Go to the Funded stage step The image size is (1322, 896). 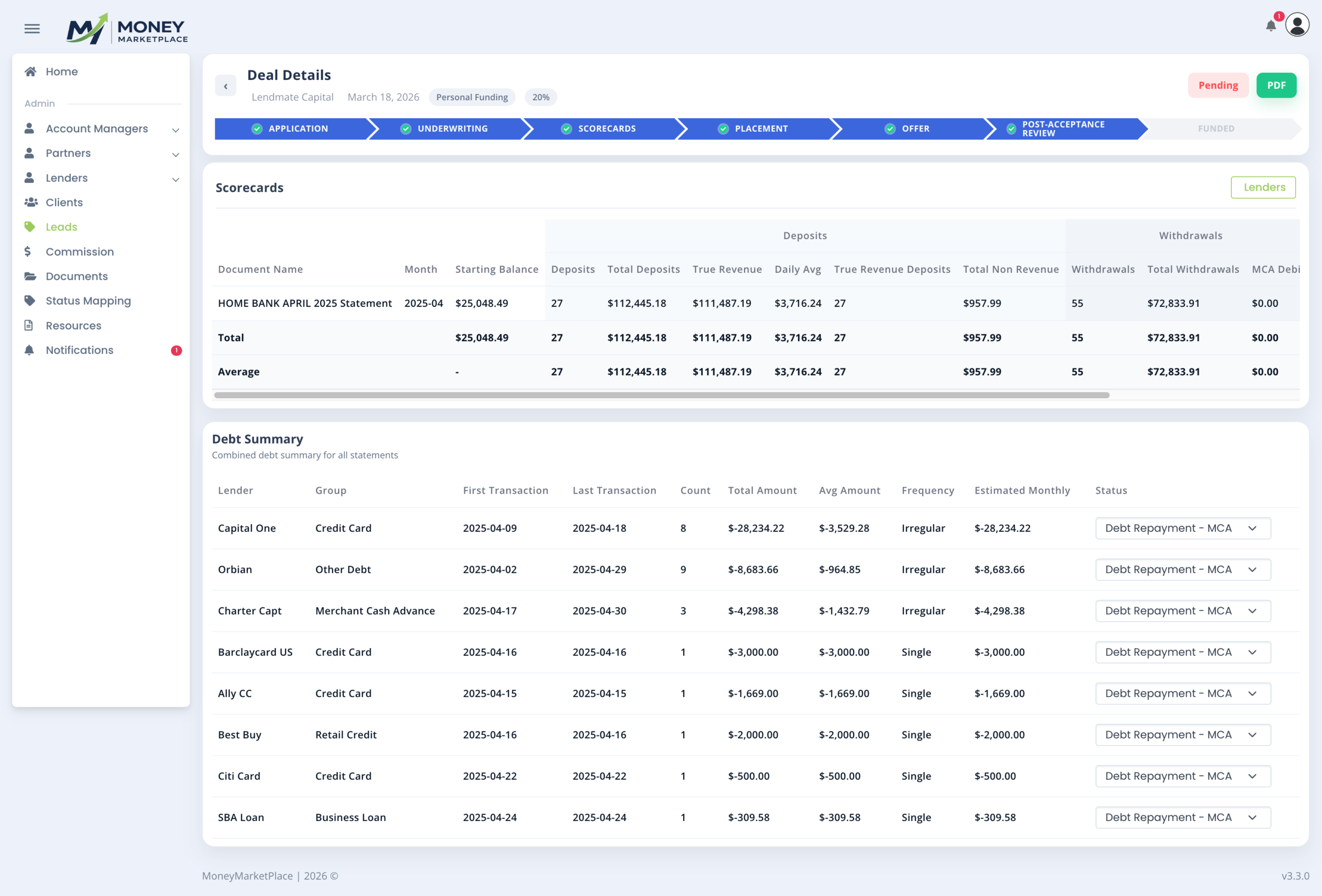1216,129
